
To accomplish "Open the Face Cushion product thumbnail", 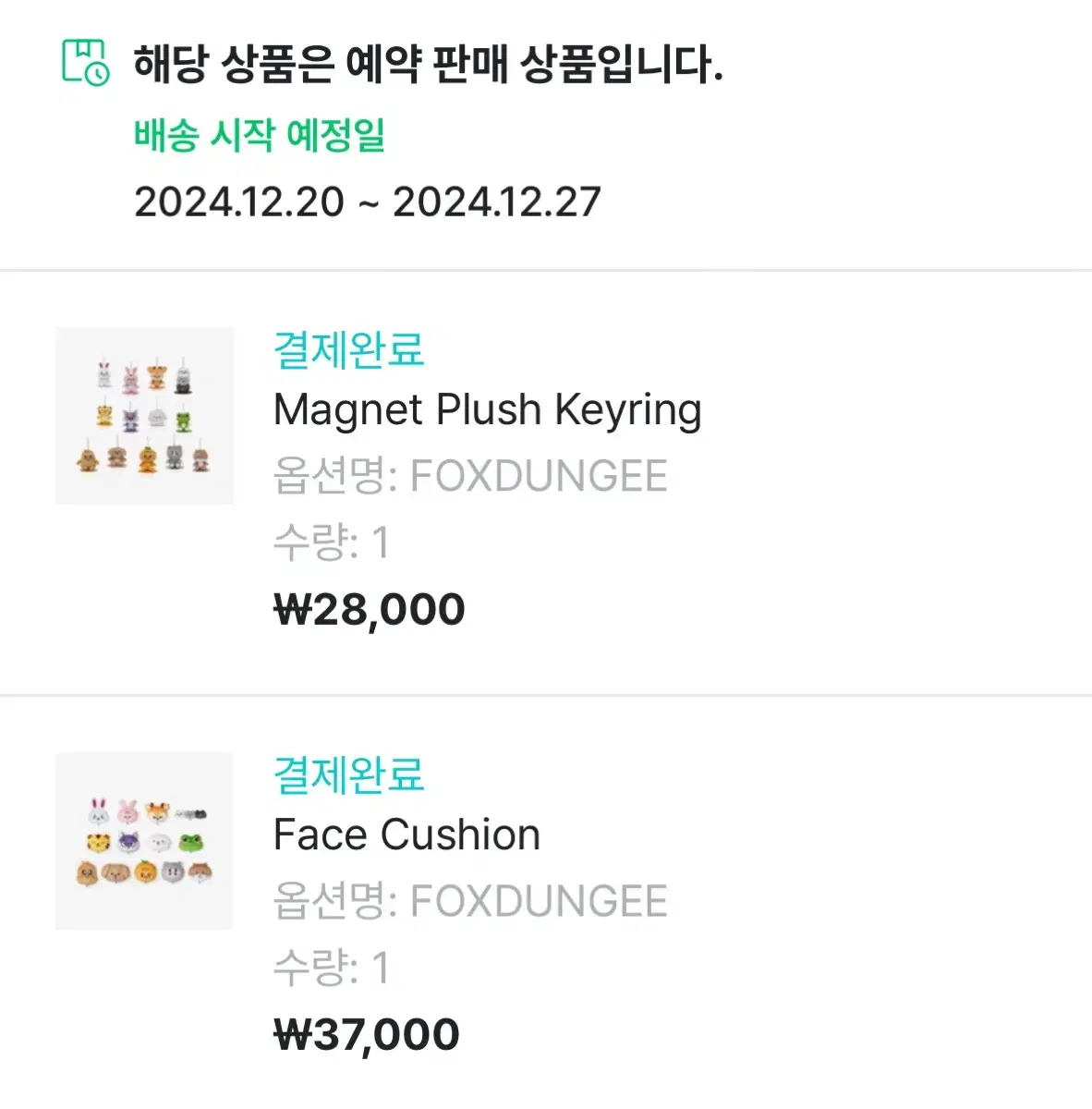I will [x=144, y=841].
